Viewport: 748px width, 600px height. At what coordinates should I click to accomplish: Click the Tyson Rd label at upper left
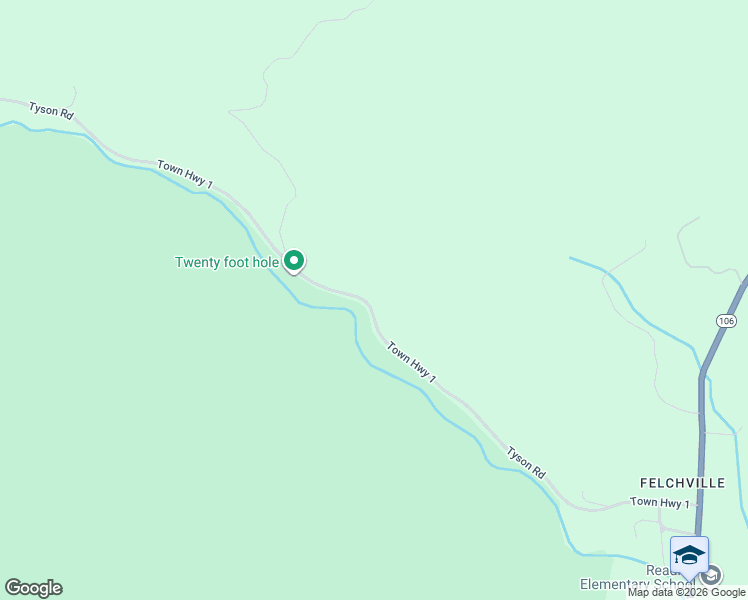(x=51, y=111)
